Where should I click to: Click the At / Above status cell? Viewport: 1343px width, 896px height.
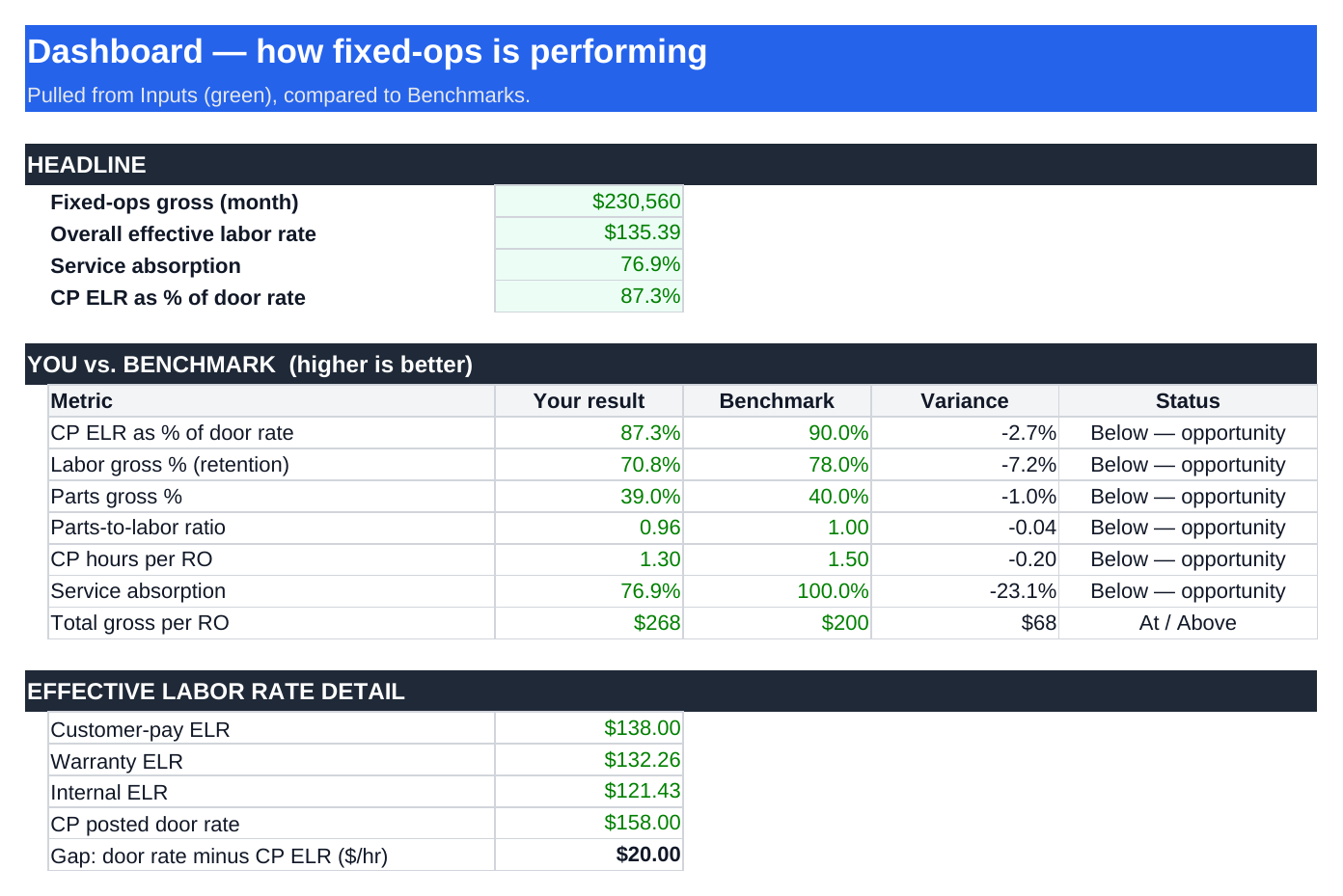point(1188,623)
